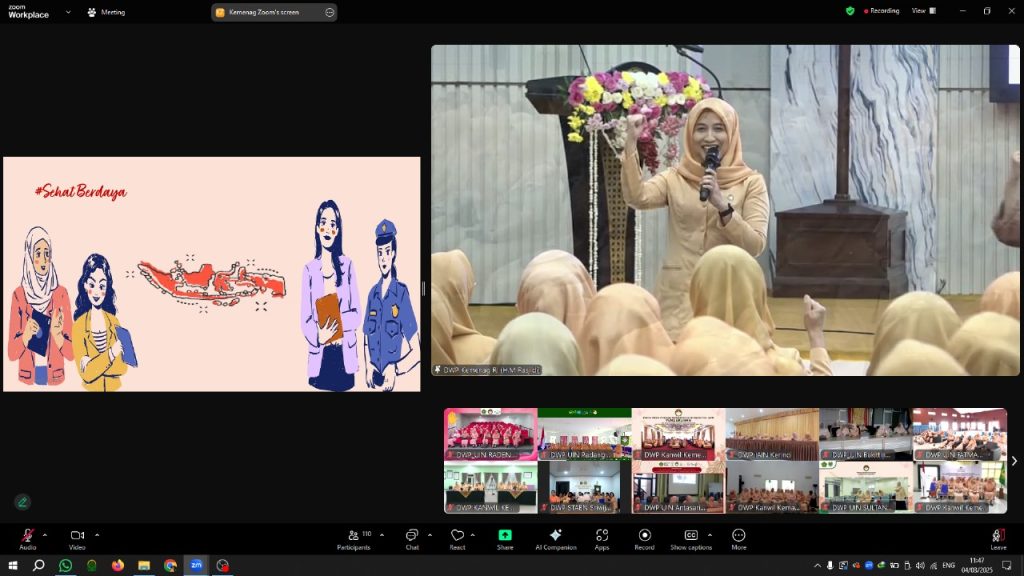Open the Chat panel

click(412, 537)
